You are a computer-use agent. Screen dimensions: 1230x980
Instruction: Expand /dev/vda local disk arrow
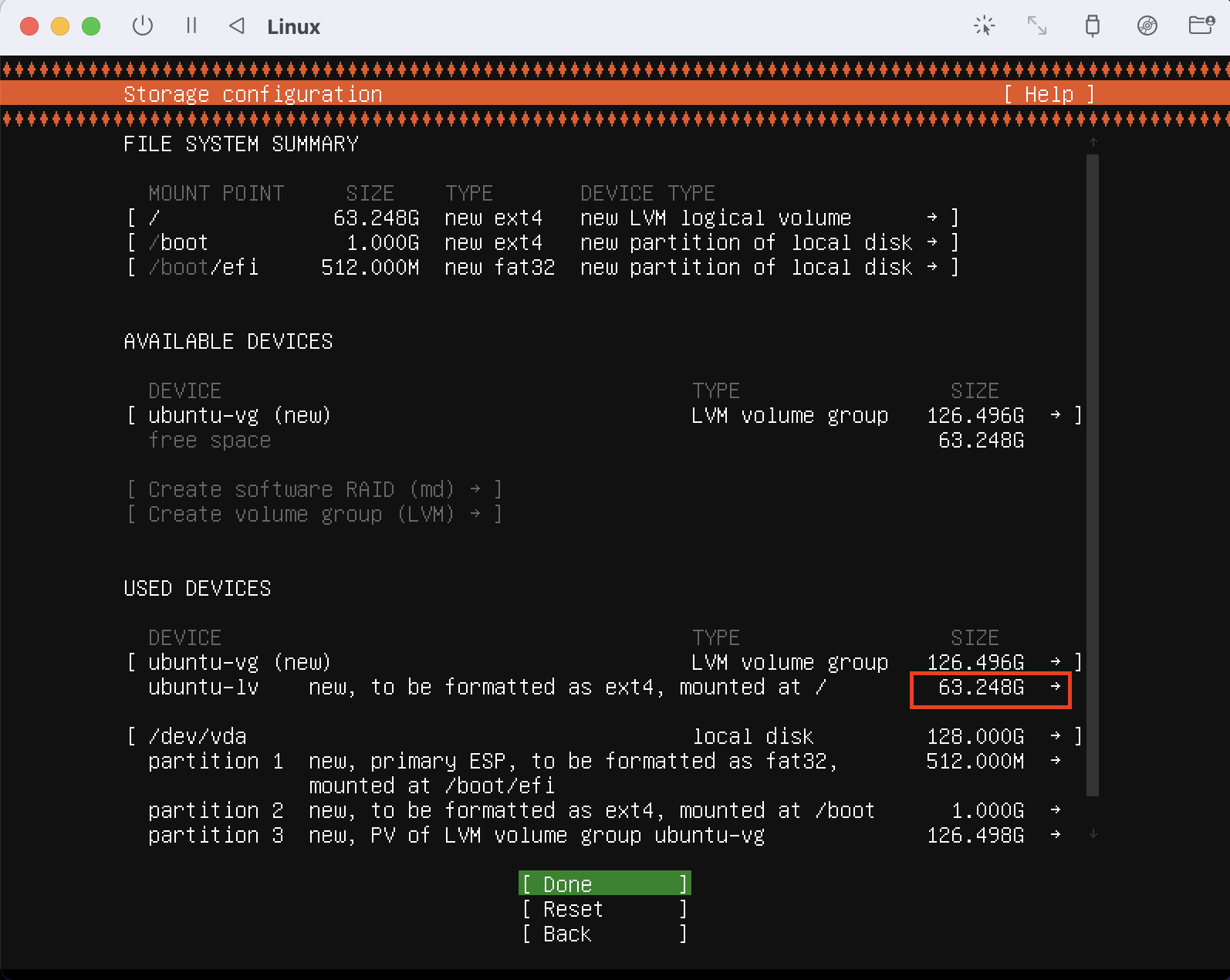[1056, 736]
